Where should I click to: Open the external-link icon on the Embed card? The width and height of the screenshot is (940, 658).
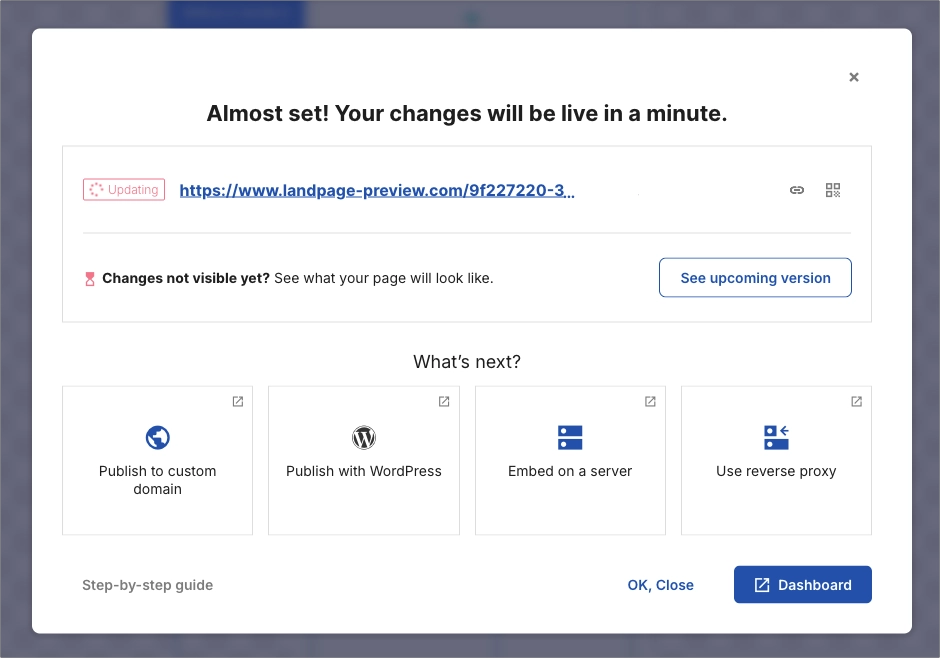point(650,401)
